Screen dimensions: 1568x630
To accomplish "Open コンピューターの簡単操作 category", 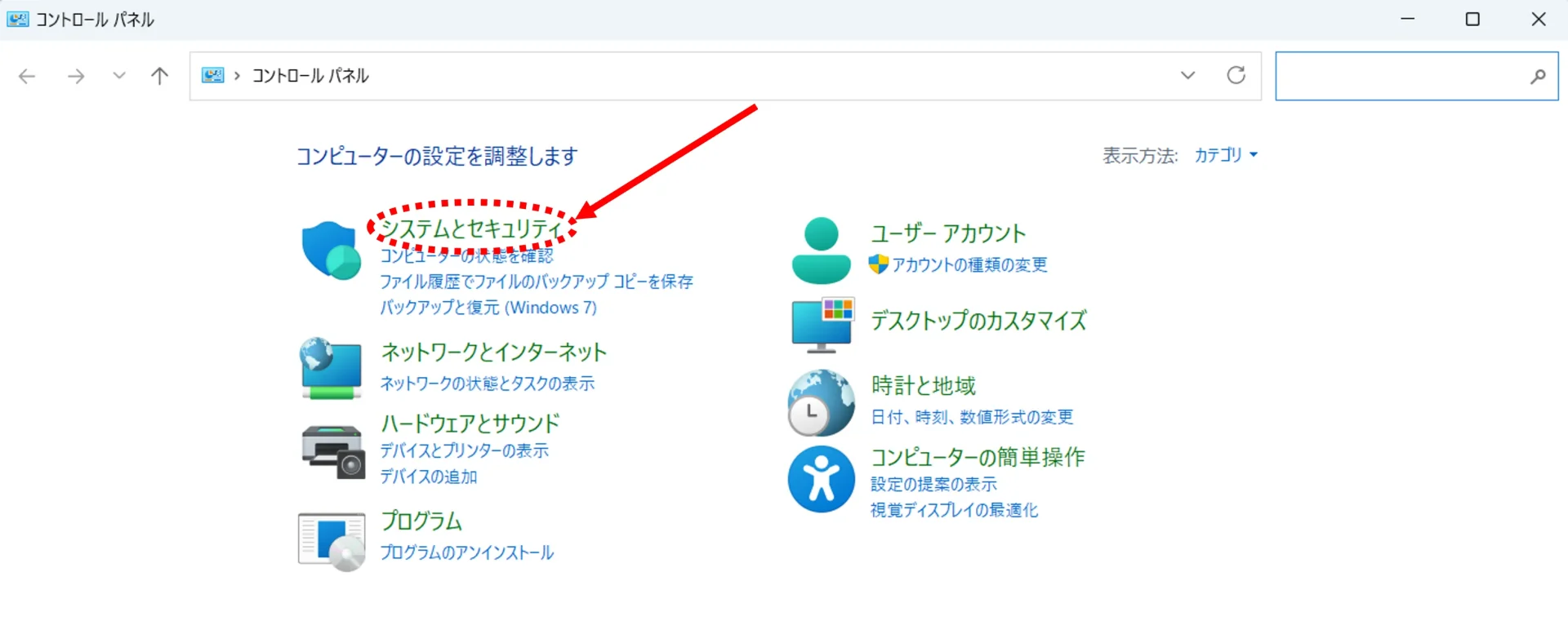I will [x=978, y=457].
